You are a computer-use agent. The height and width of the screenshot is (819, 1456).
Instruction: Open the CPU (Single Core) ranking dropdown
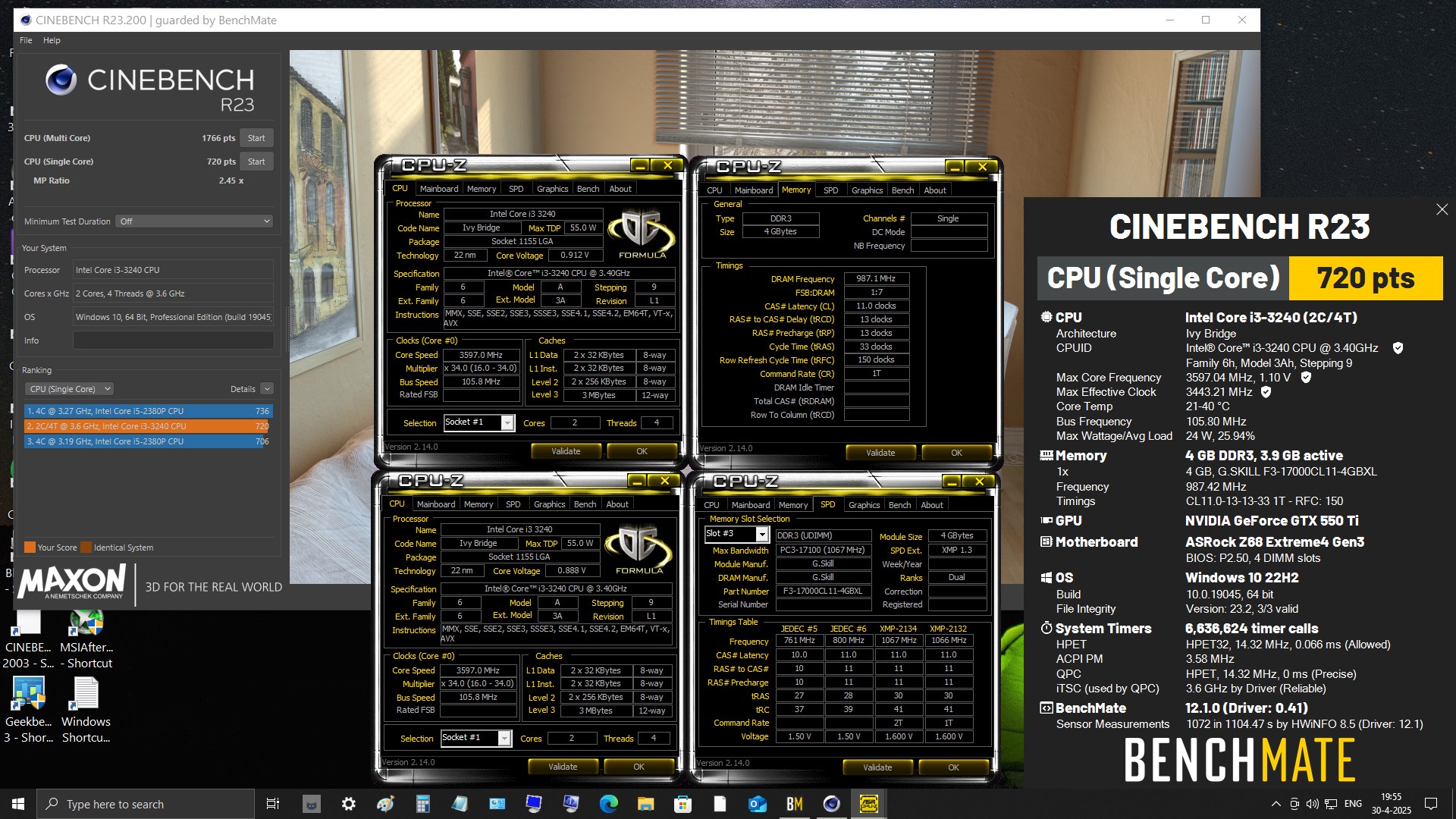pyautogui.click(x=70, y=389)
